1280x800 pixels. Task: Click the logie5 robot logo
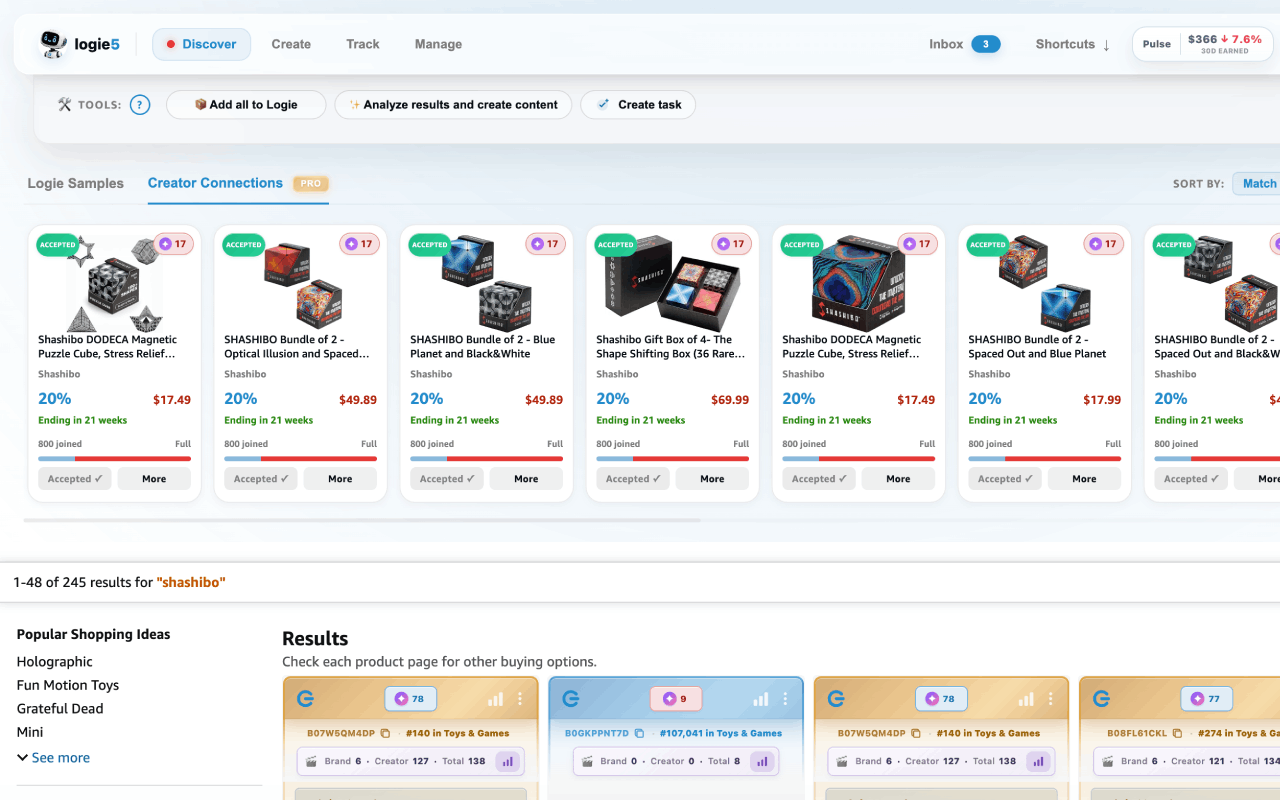[53, 44]
